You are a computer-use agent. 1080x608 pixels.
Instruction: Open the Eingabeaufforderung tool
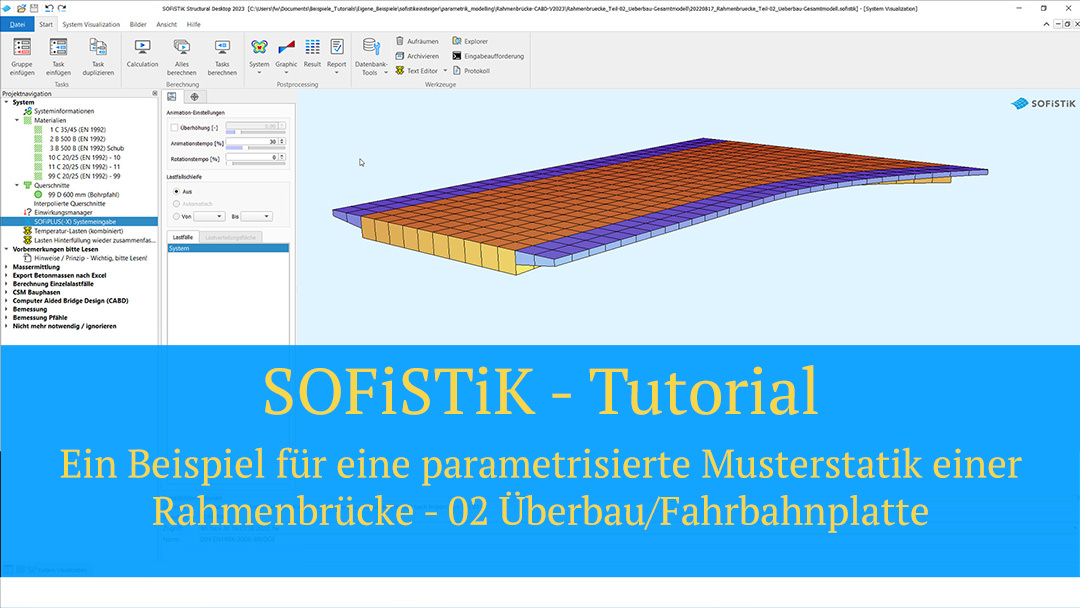(x=457, y=56)
